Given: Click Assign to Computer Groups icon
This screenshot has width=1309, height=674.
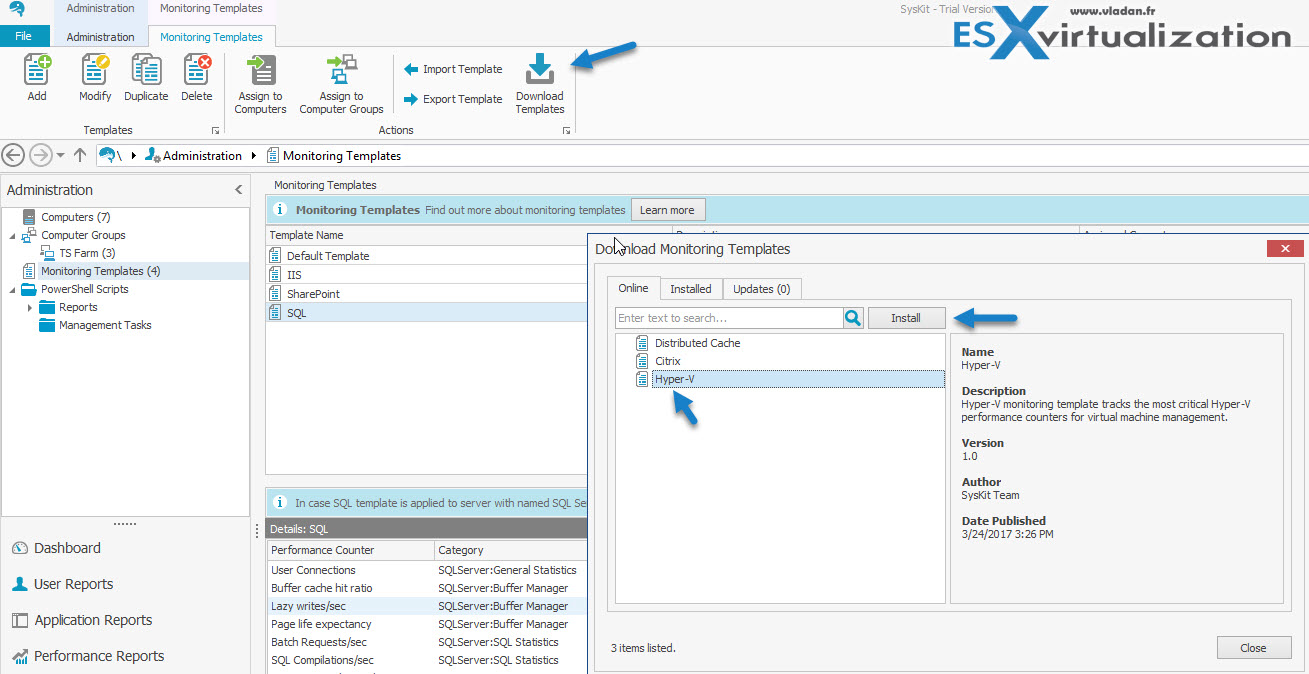Looking at the screenshot, I should [x=341, y=70].
